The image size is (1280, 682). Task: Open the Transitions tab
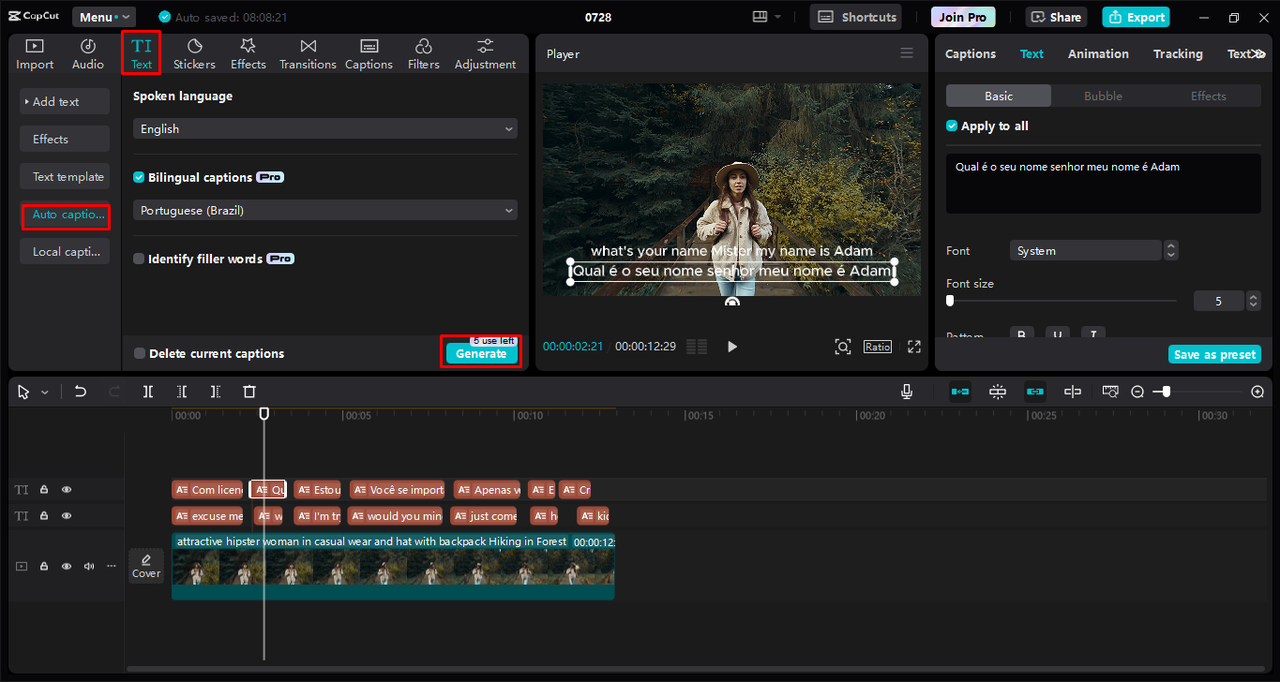(x=308, y=54)
